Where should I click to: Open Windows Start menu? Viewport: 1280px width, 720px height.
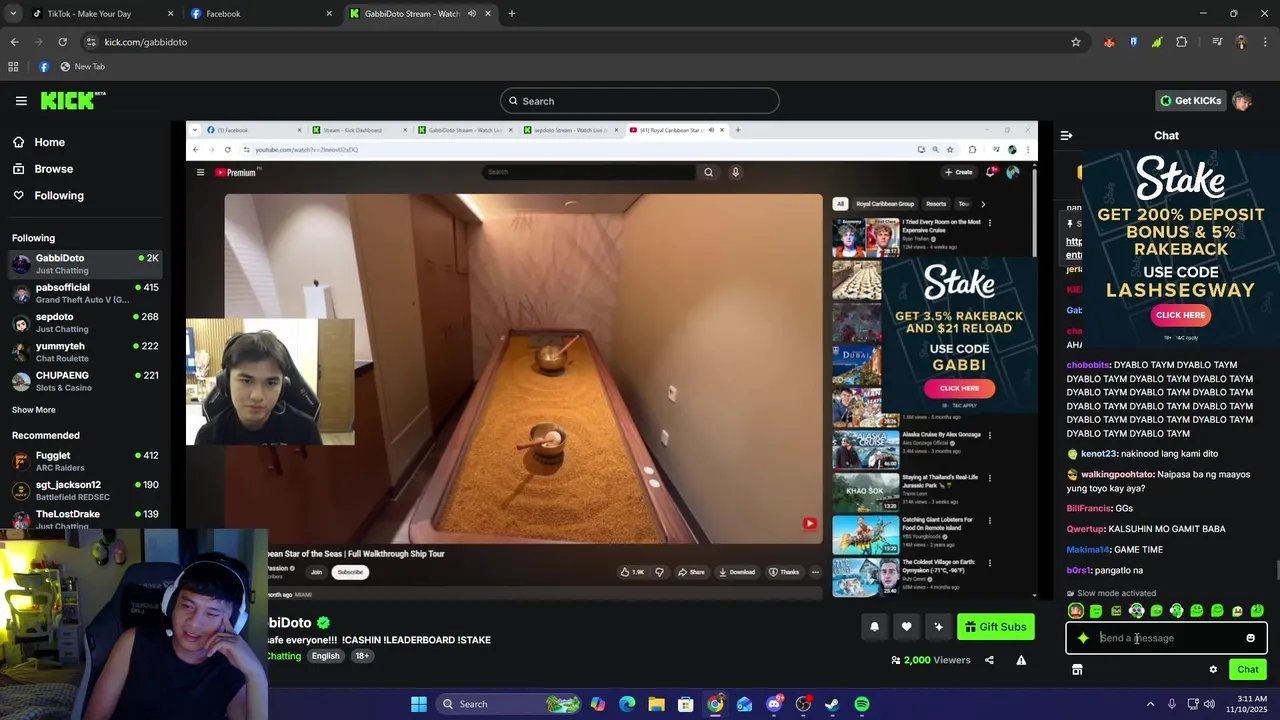tap(419, 704)
